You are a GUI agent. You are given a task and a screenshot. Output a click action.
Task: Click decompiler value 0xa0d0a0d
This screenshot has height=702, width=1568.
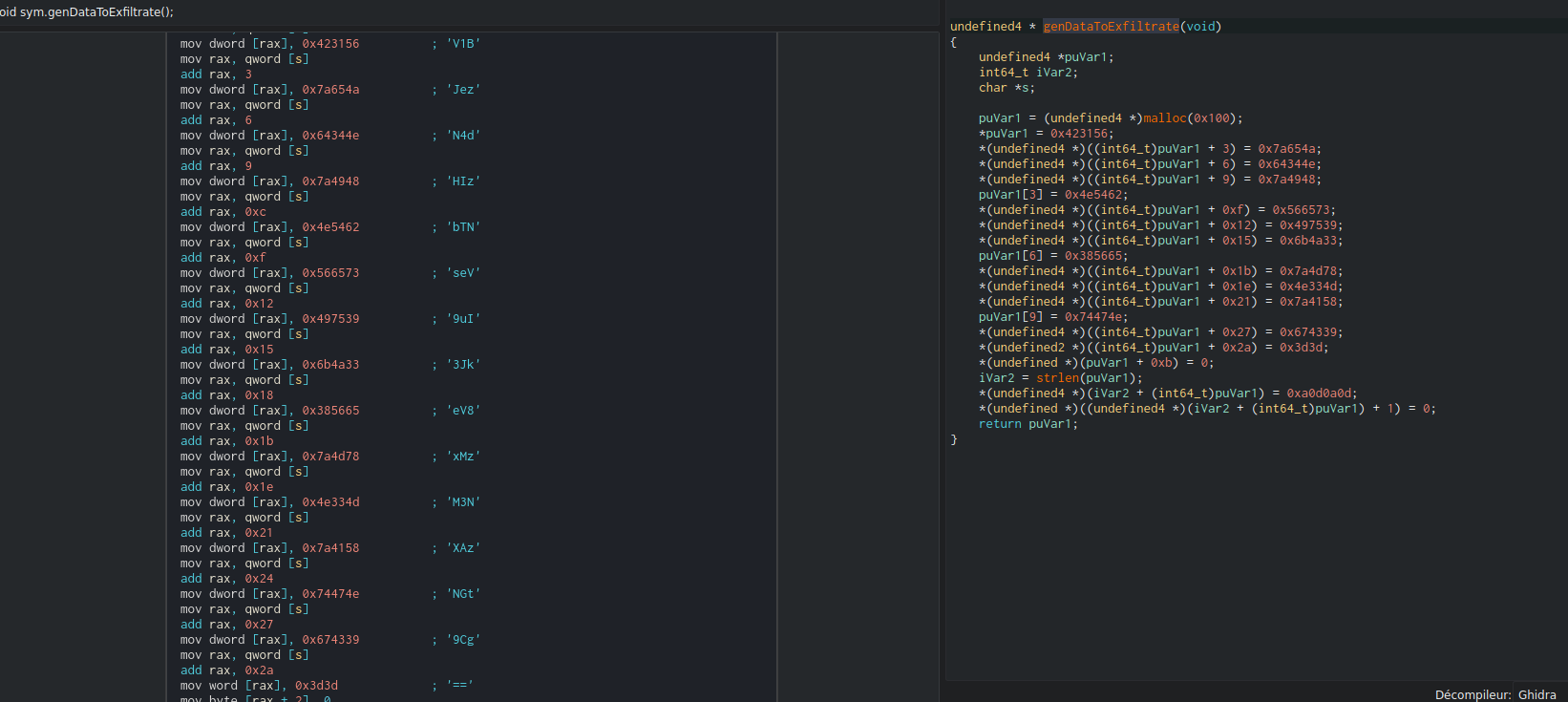coord(1319,394)
